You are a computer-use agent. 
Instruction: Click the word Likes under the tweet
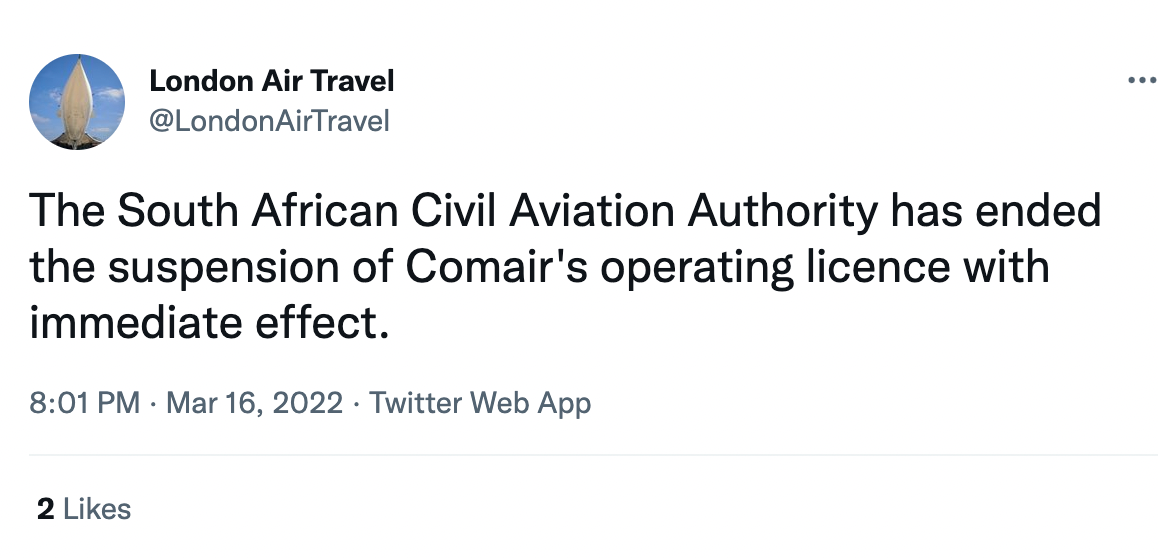(97, 509)
